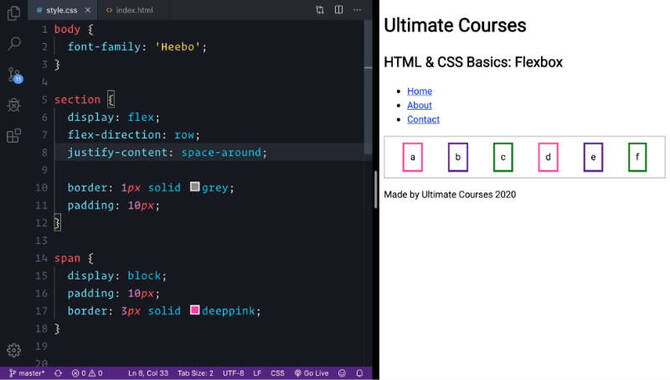Screen dimensions: 670x380
Task: Open the Search icon in activity bar
Action: [14, 43]
